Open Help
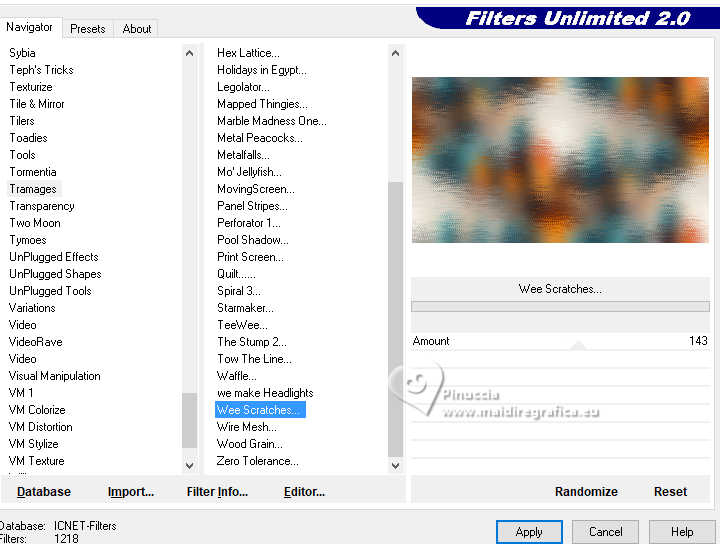This screenshot has width=720, height=544. pos(682,532)
